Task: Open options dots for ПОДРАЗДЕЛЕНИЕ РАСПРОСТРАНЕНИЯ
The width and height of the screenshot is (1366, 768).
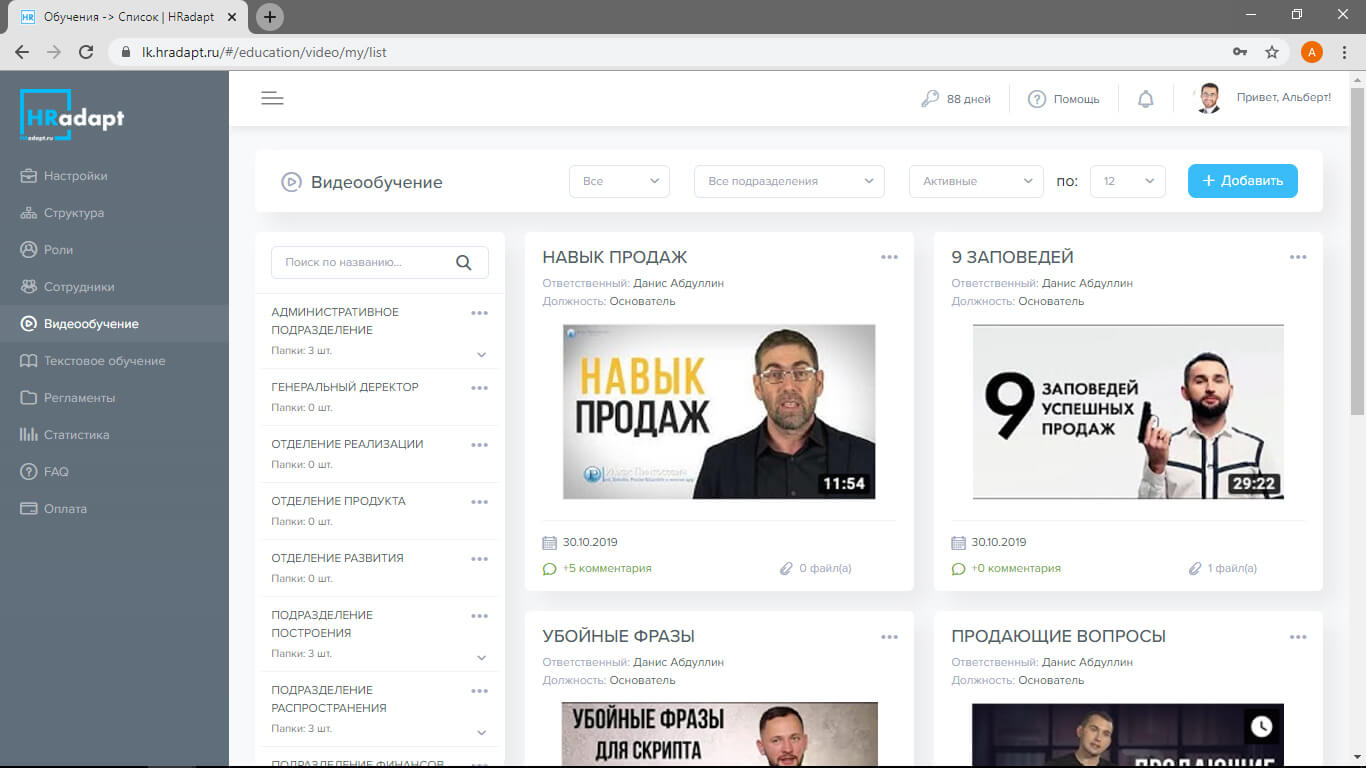Action: point(479,691)
